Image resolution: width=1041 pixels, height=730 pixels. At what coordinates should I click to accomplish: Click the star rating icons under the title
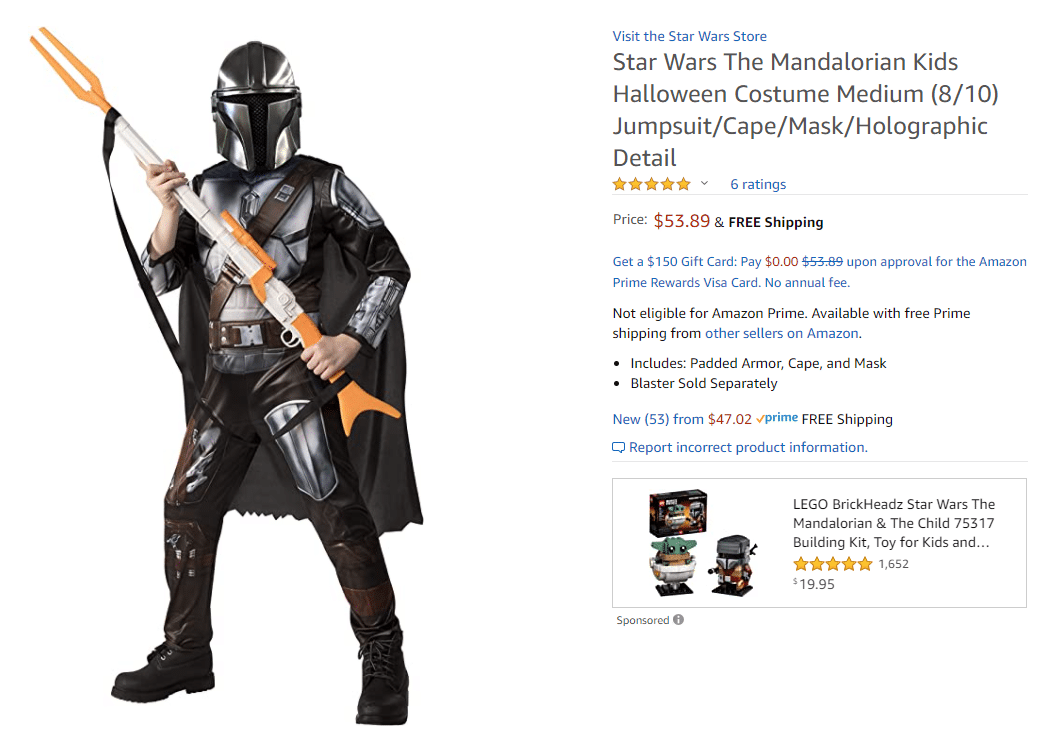pos(651,184)
